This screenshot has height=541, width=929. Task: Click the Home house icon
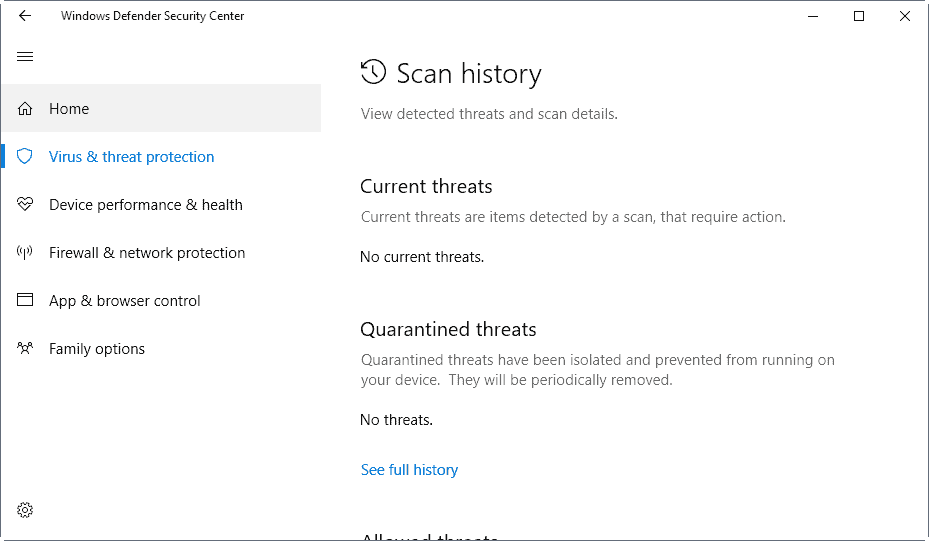click(25, 108)
